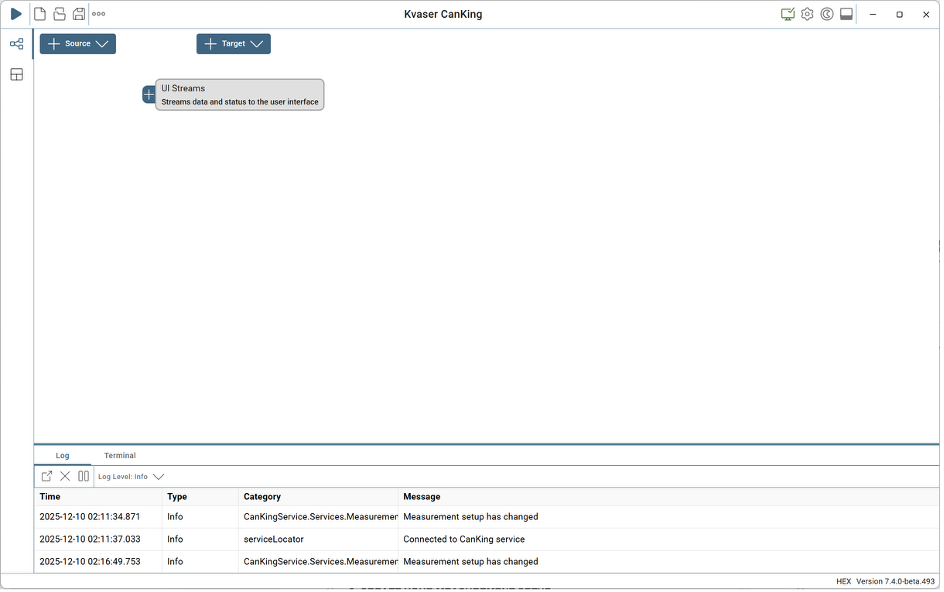Switch to the measurement setup view
944x592 pixels.
16,44
